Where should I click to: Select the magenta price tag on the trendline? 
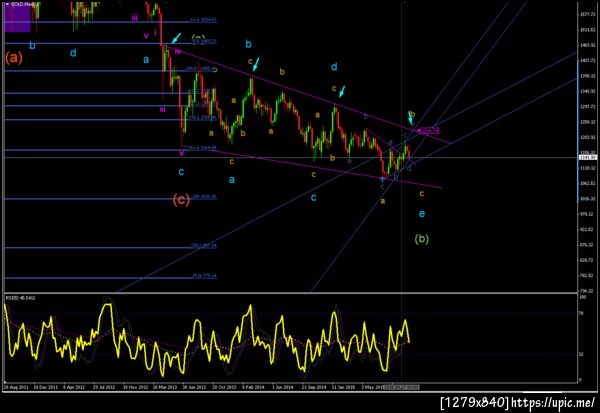coord(428,131)
